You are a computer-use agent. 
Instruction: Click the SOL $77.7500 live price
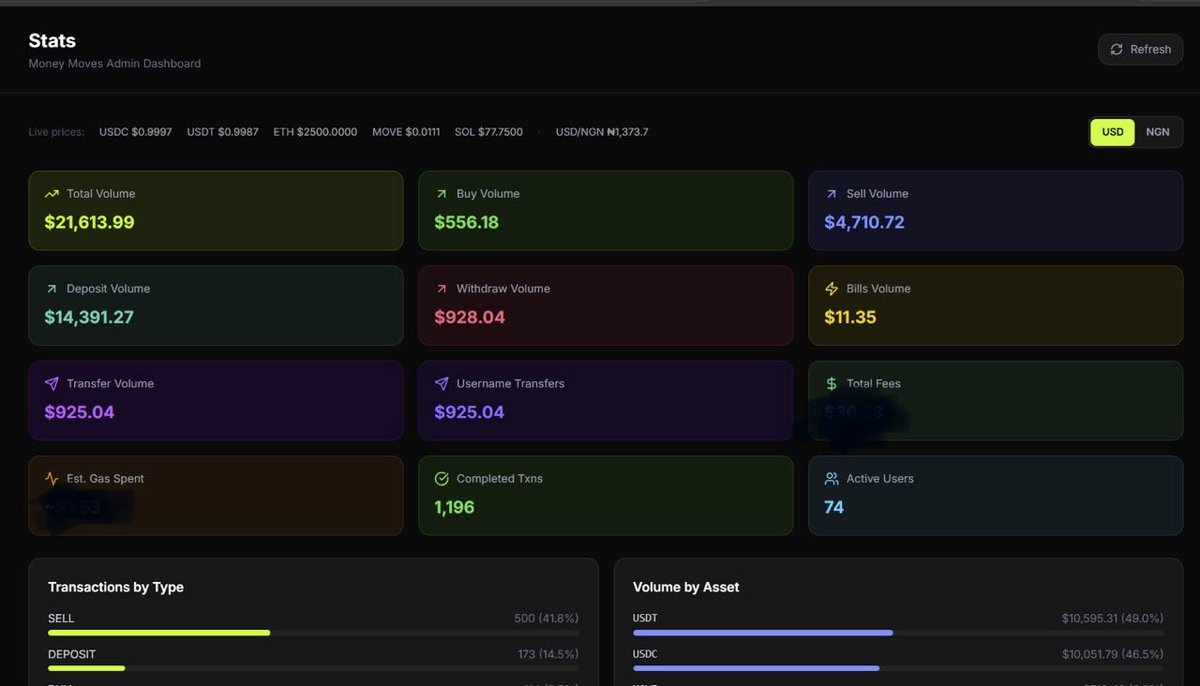pos(489,132)
